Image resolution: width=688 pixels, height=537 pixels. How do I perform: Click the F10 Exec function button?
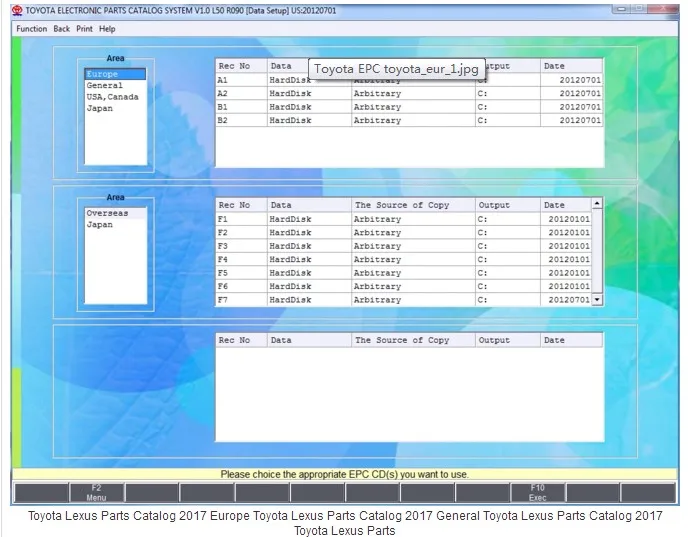[538, 493]
